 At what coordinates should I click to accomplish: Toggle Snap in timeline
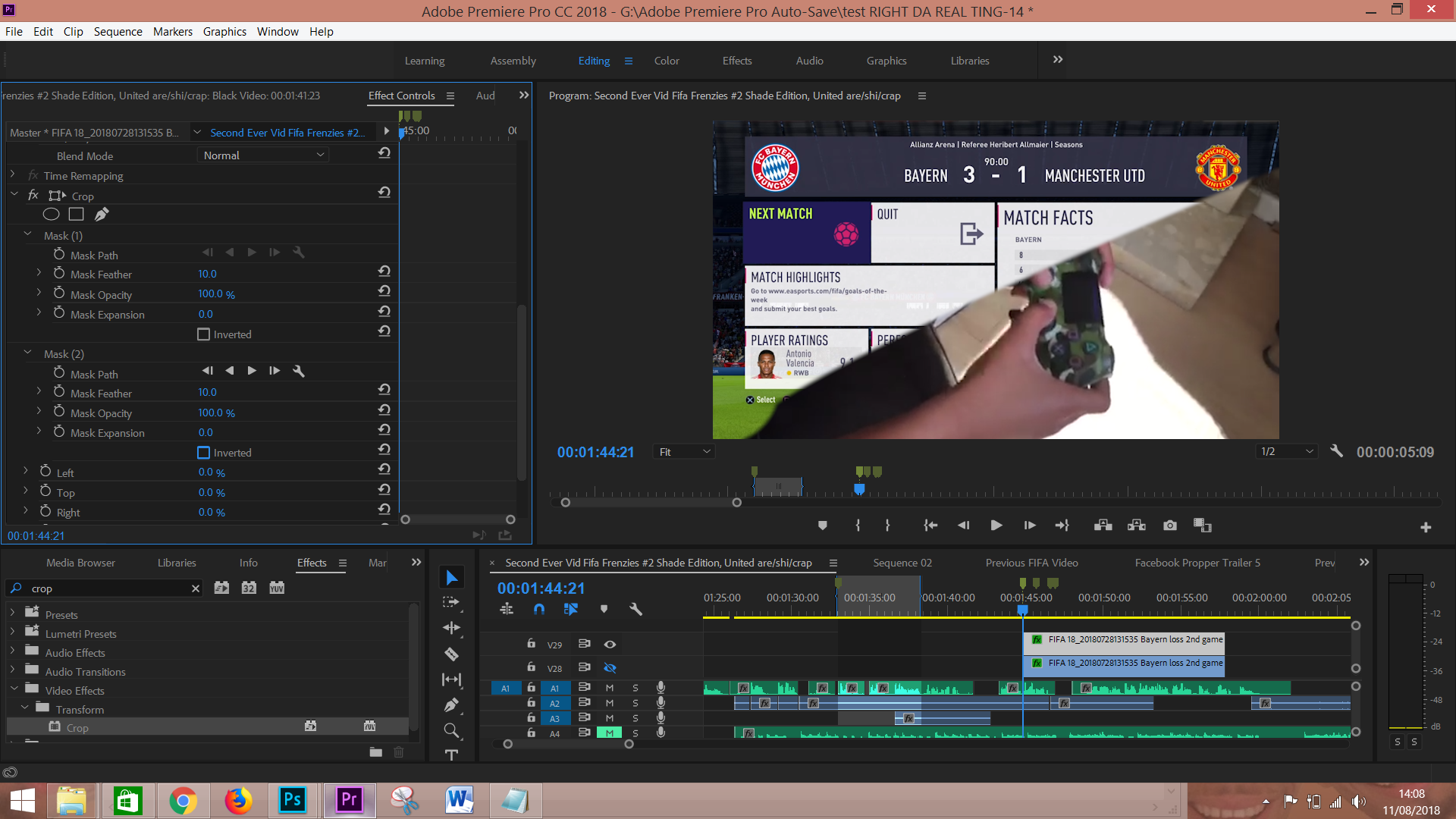539,609
